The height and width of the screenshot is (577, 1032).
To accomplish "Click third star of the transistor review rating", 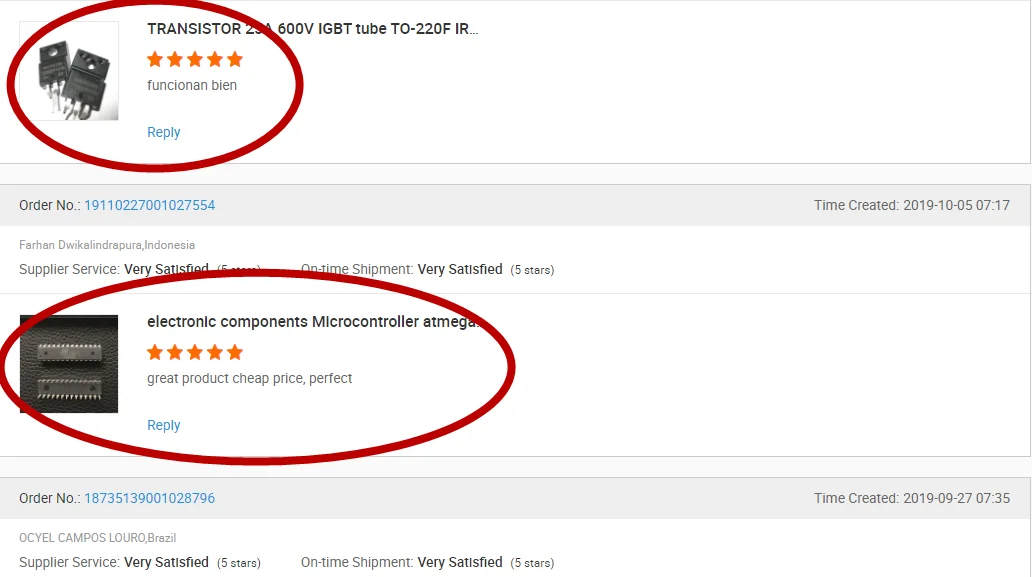I will pyautogui.click(x=195, y=60).
